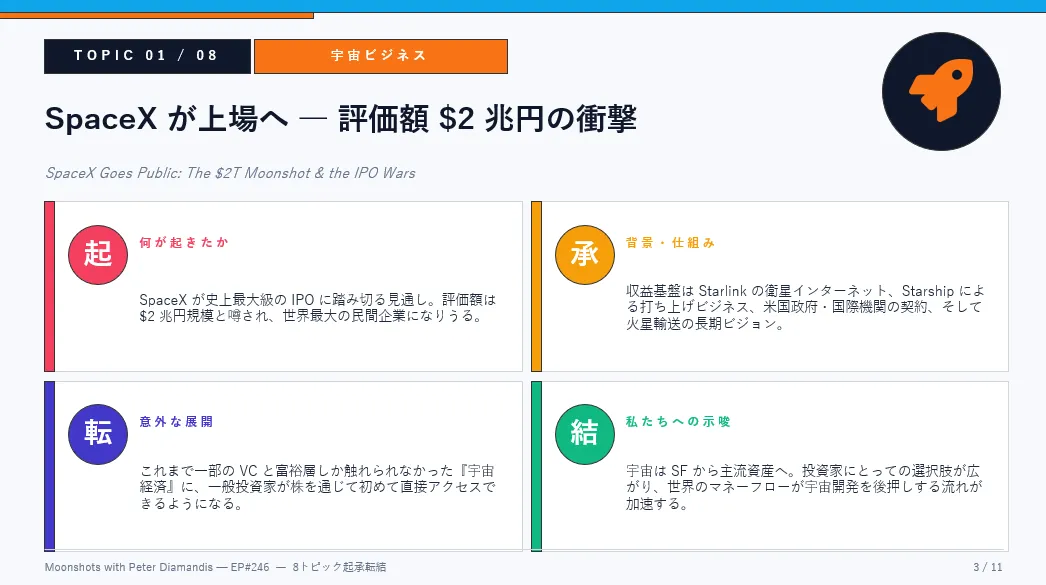
Task: Click the paragraph about 史上最大級の IPO
Action: (x=318, y=308)
